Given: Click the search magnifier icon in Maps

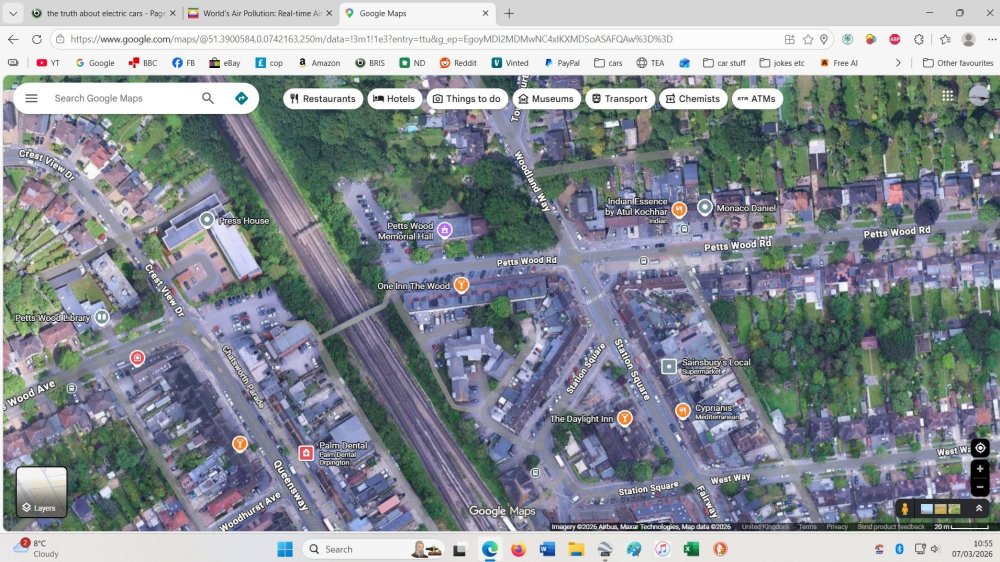Looking at the screenshot, I should 208,98.
